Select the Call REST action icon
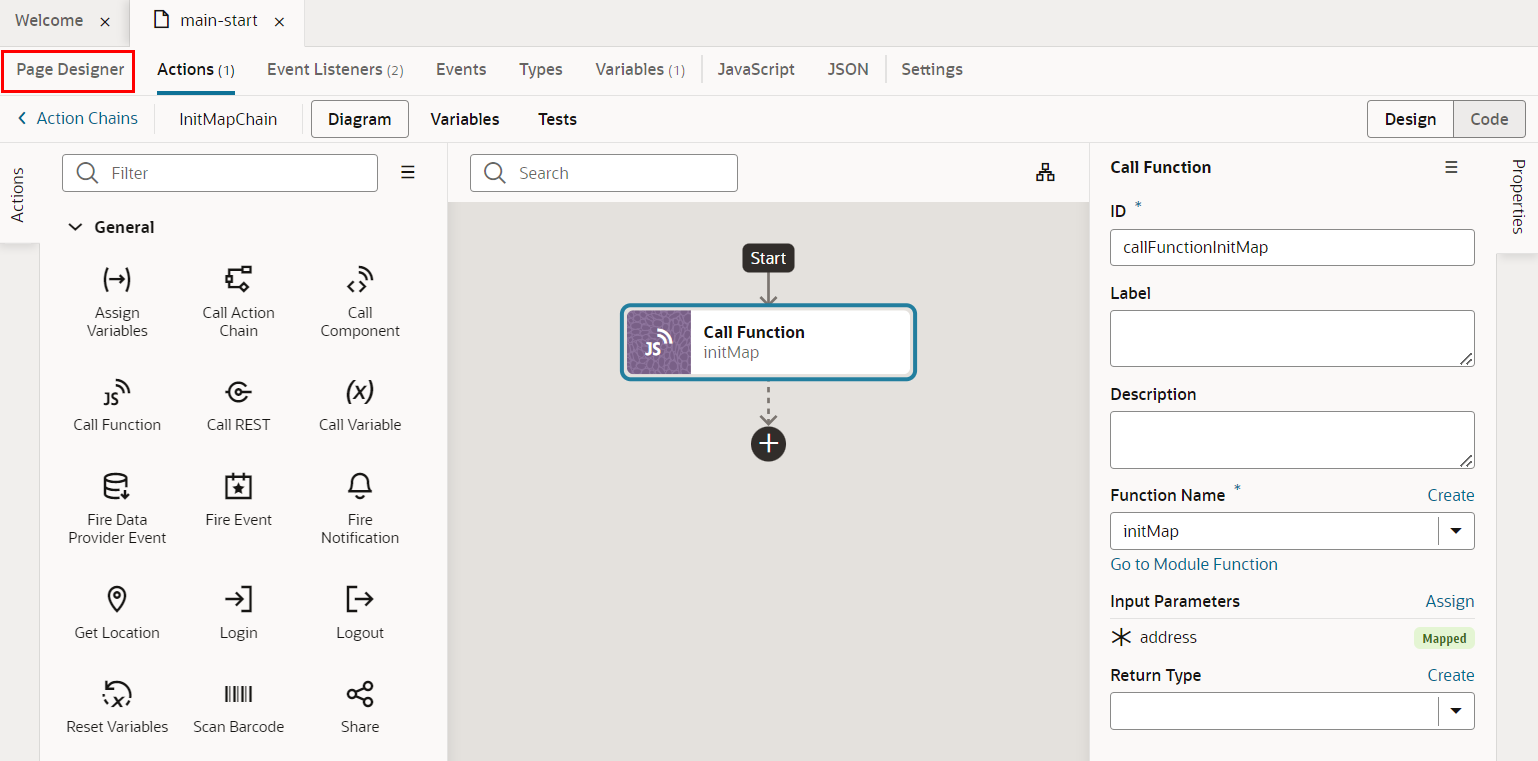The image size is (1538, 761). [238, 392]
